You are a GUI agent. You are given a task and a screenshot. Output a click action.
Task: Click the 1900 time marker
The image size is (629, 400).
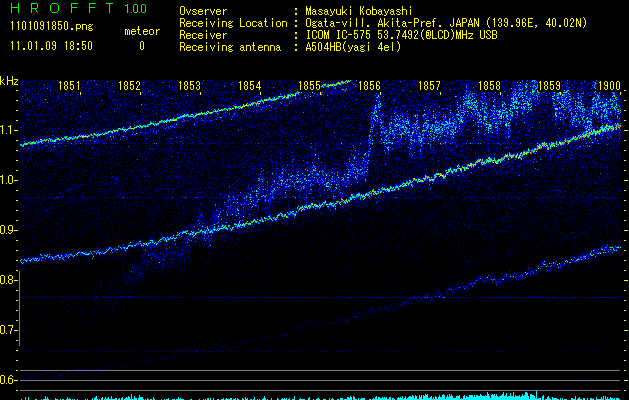pos(609,86)
